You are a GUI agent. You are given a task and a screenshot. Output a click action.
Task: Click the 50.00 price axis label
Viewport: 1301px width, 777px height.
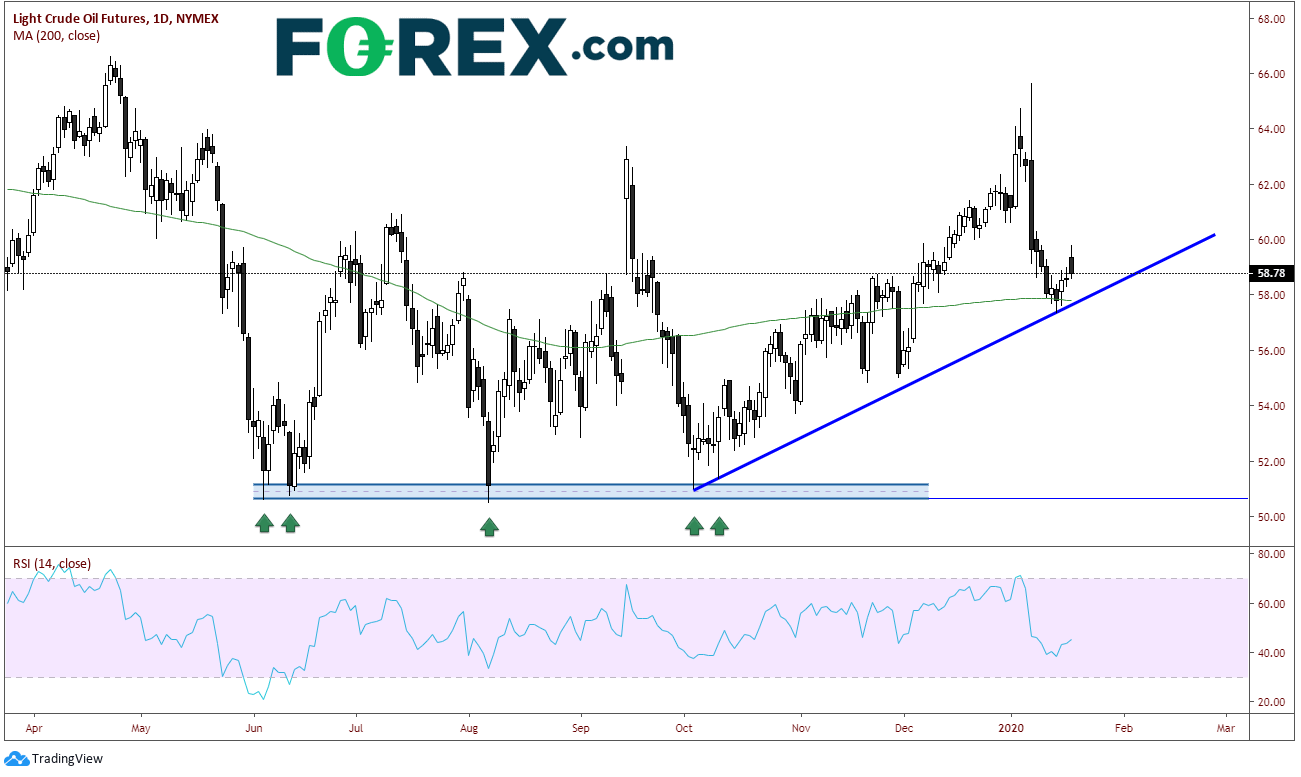(x=1271, y=517)
